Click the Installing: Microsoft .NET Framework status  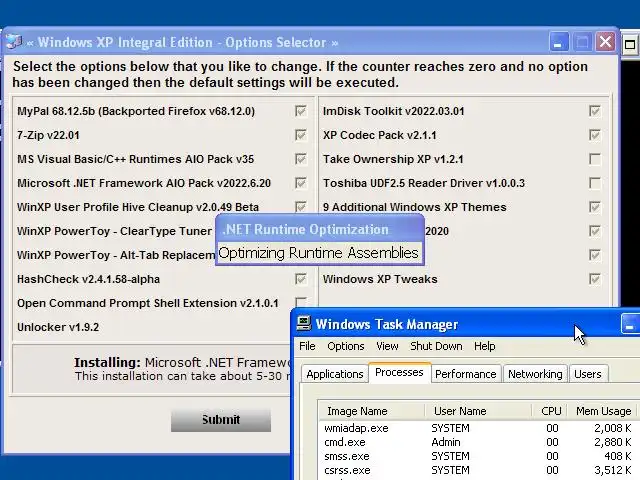(x=182, y=362)
